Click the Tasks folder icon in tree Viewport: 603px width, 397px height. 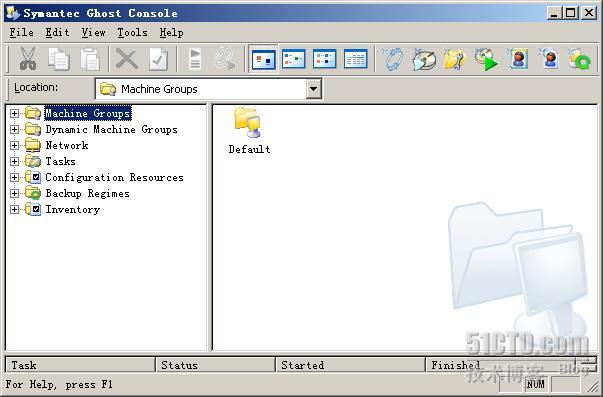click(33, 161)
